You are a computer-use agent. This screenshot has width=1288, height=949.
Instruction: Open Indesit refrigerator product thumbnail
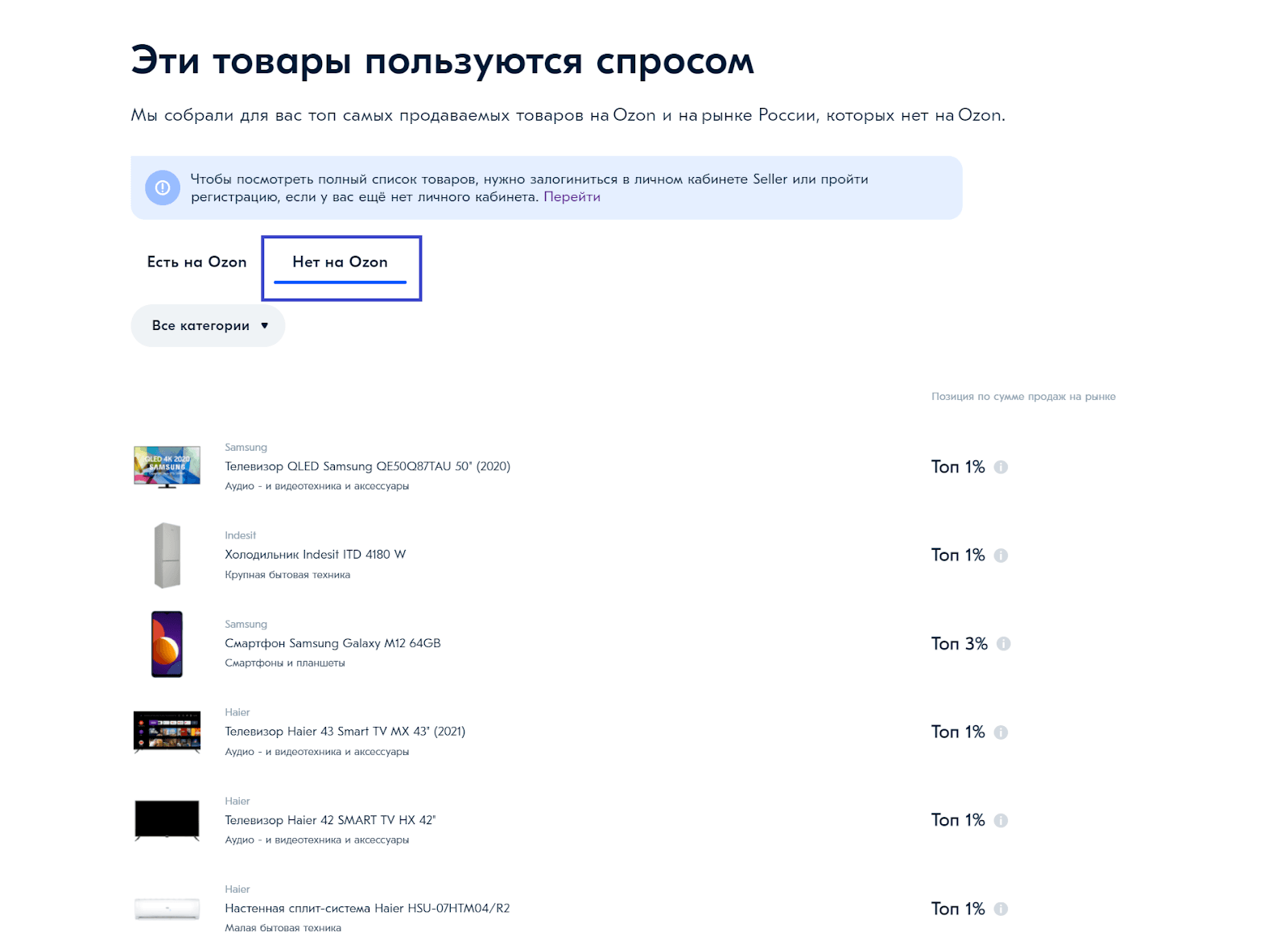tap(167, 555)
